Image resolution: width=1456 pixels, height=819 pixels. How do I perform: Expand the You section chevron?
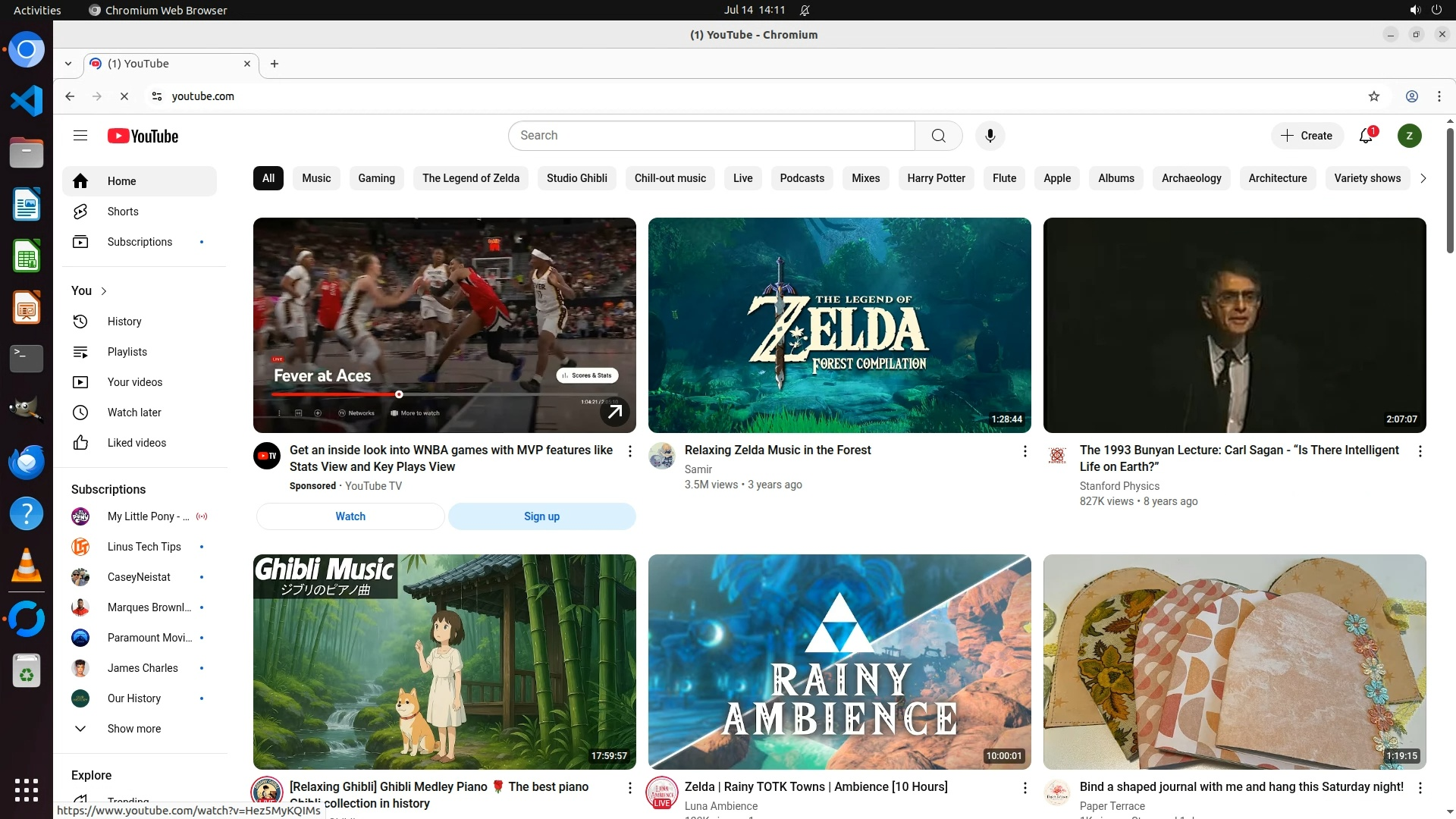click(x=104, y=291)
